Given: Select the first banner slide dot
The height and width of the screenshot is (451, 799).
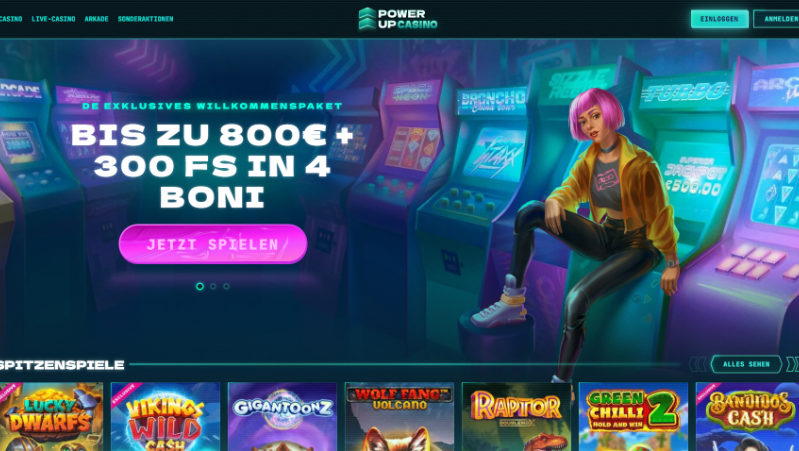Looking at the screenshot, I should 200,286.
